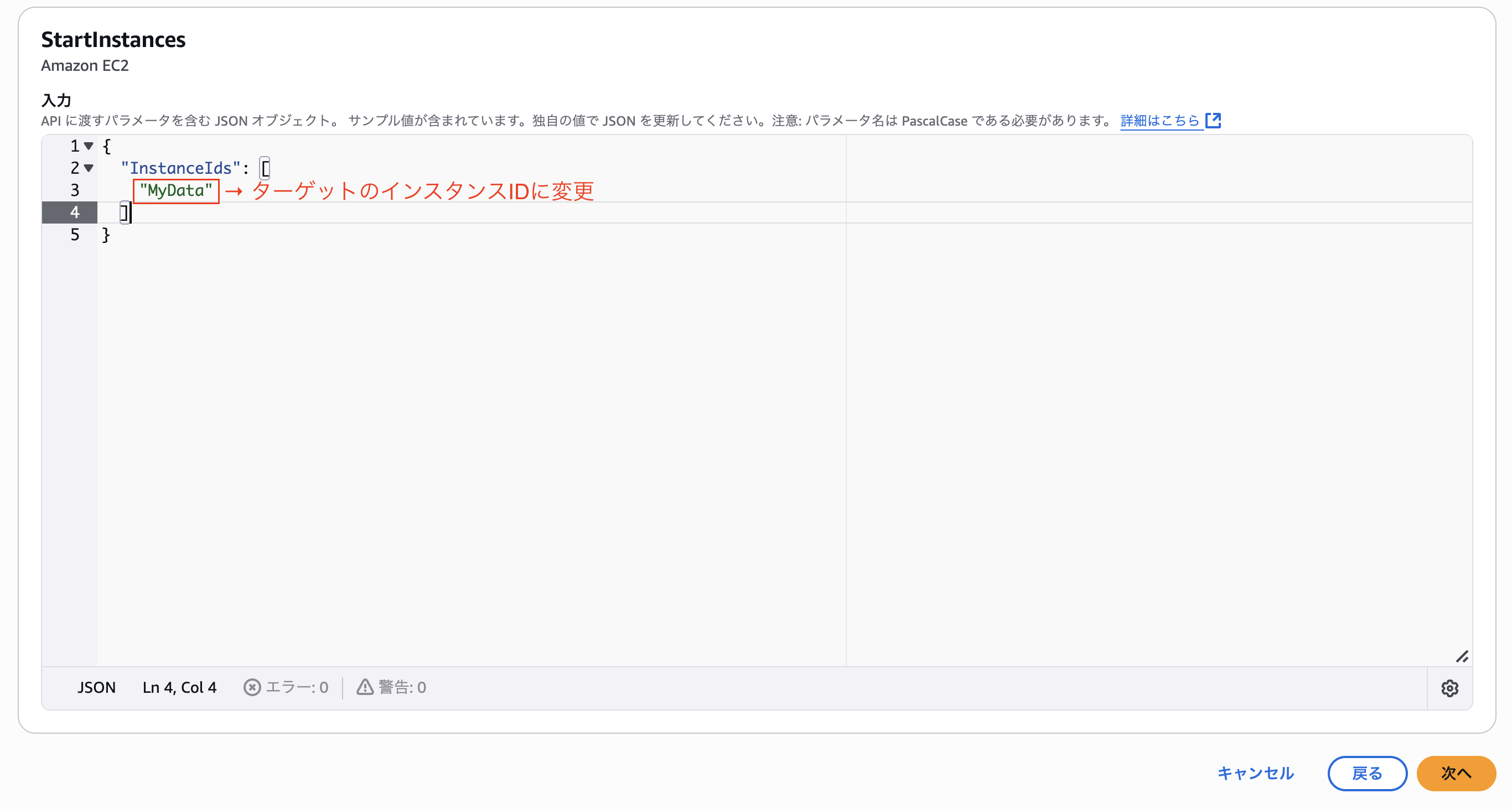Select the "MyData" value on line 3
The image size is (1512, 809).
tap(175, 191)
